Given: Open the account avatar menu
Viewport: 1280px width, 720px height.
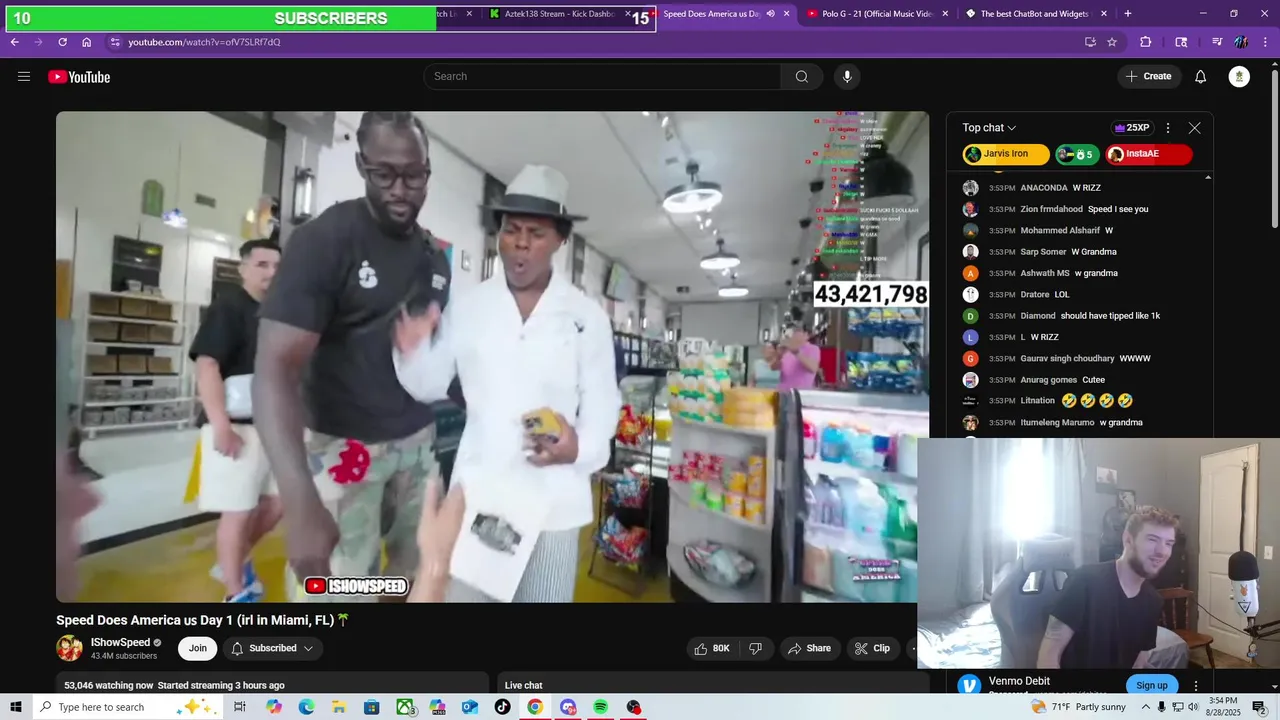Looking at the screenshot, I should [x=1239, y=77].
